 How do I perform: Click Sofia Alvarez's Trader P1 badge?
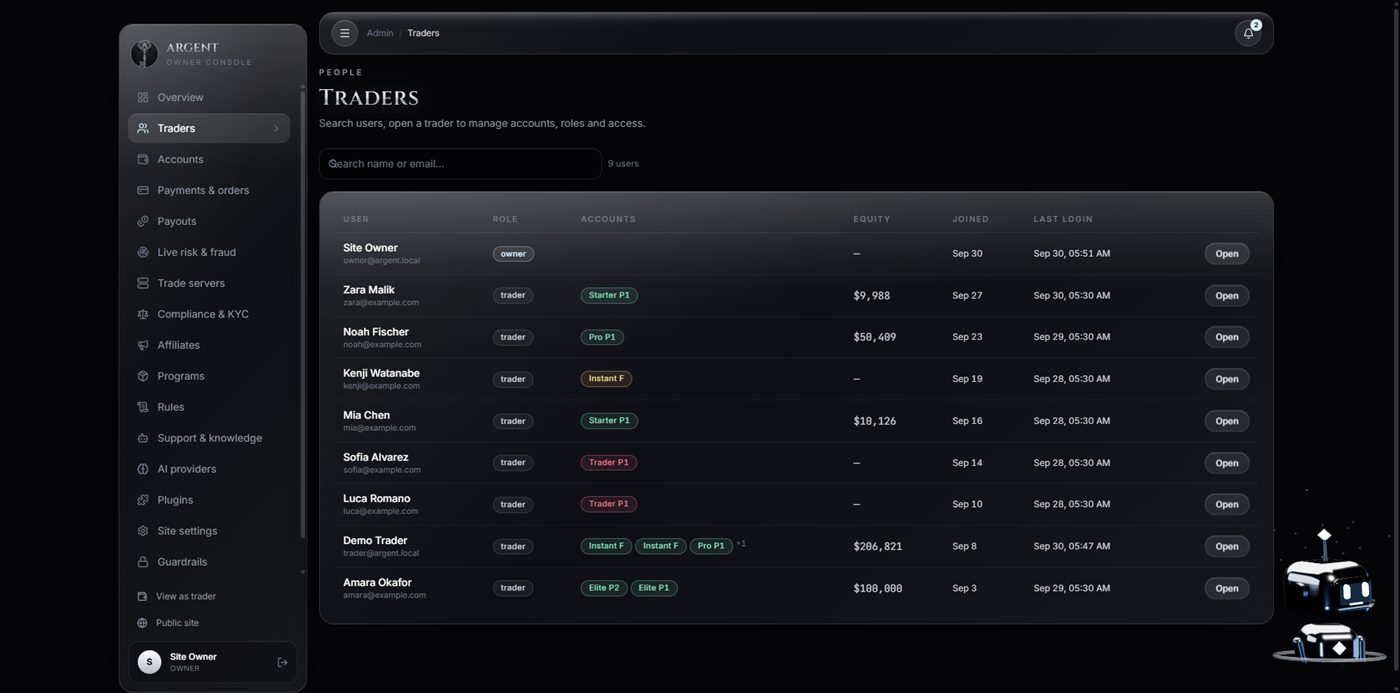609,462
